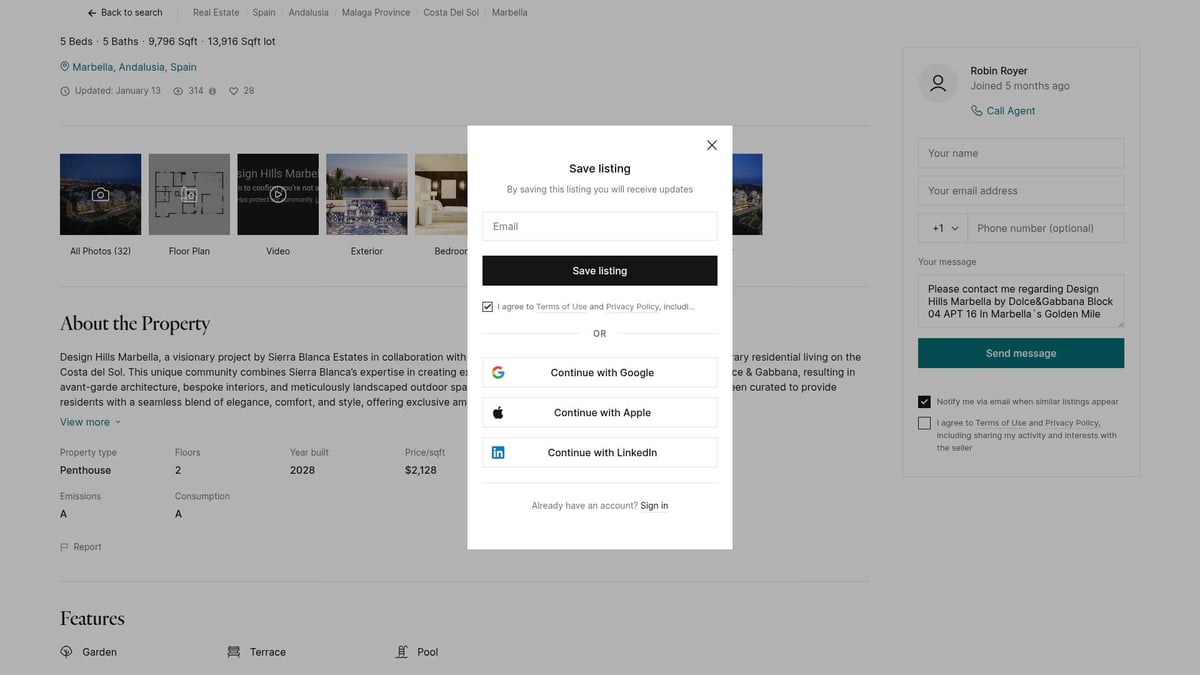Open the Floor Plan thumbnail
The width and height of the screenshot is (1200, 675).
(189, 194)
